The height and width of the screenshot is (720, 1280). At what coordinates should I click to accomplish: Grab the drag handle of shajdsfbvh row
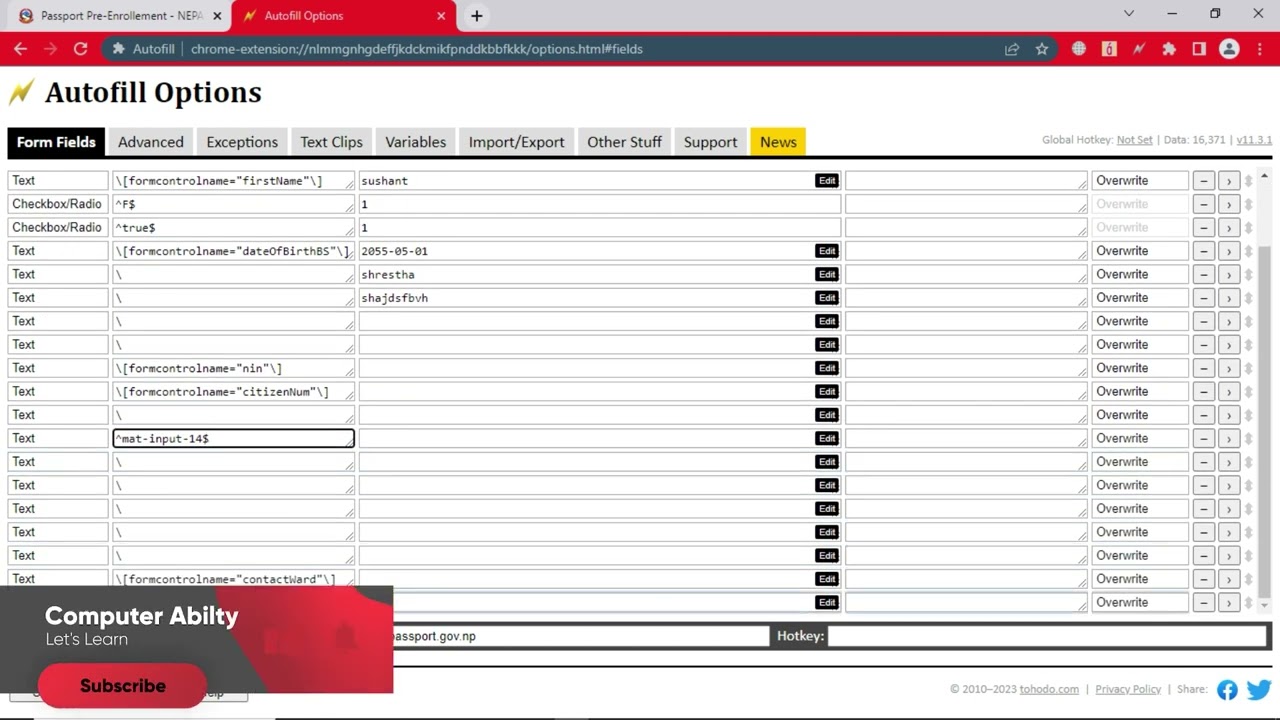click(x=1248, y=298)
